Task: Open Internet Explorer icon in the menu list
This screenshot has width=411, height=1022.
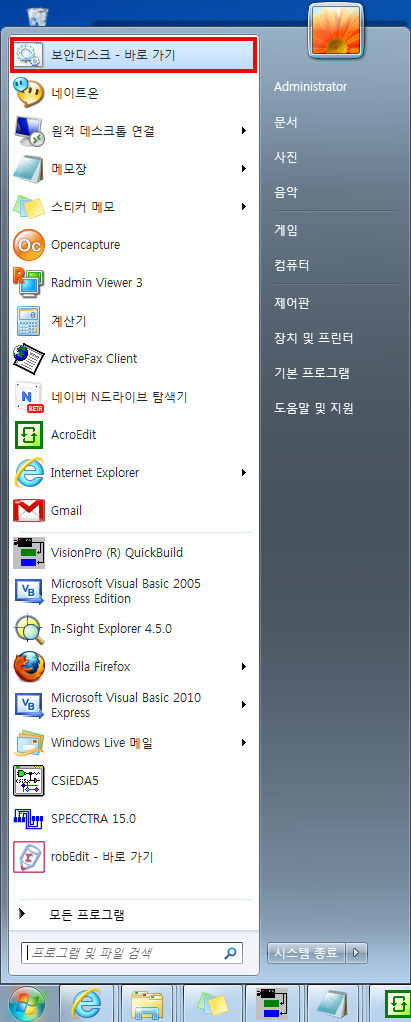Action: click(29, 473)
